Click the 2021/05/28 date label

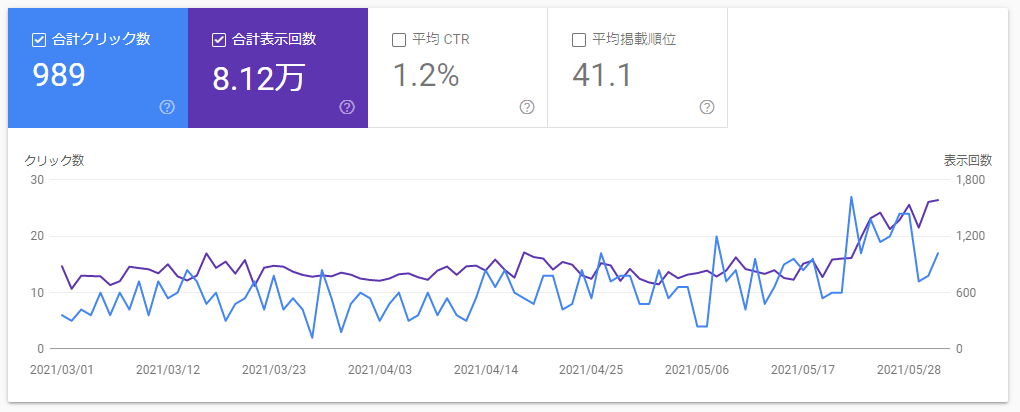(x=909, y=370)
